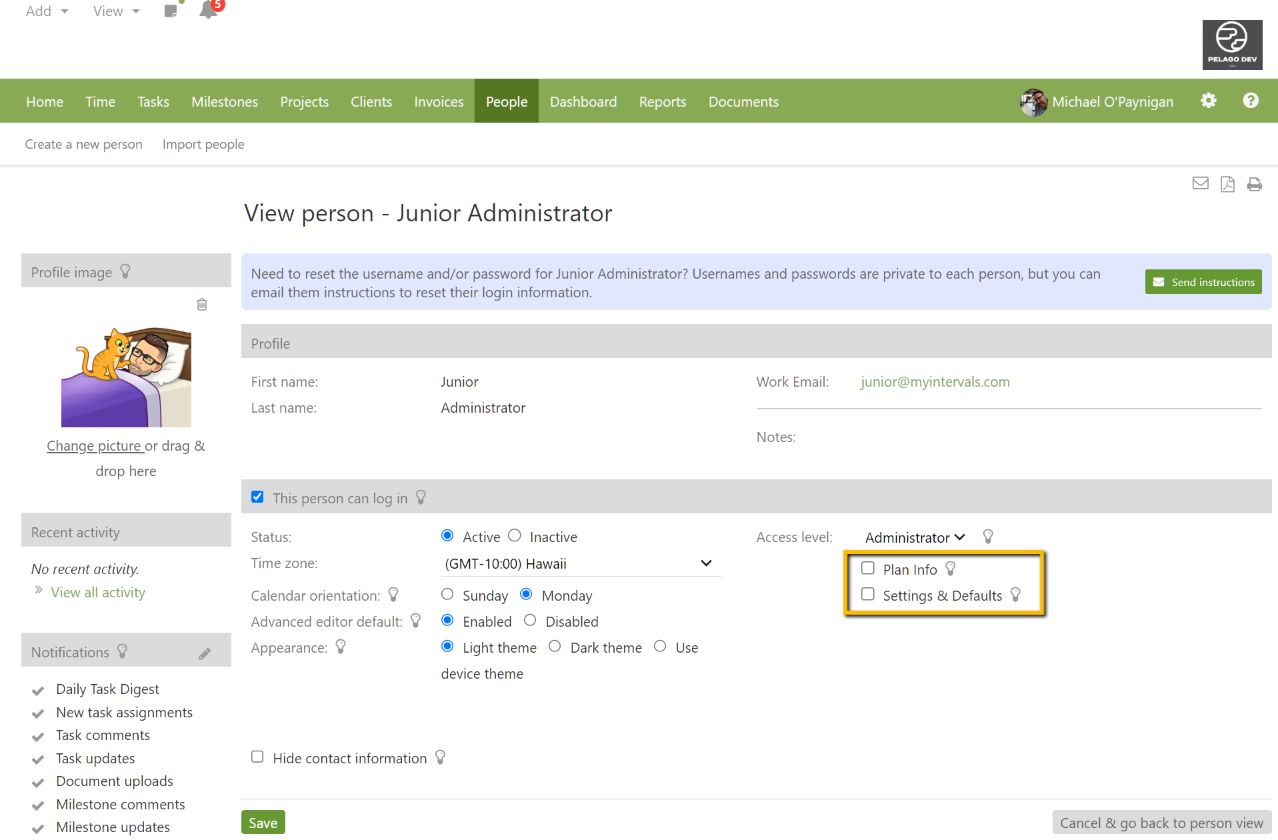Click the Send instructions button
Screen dimensions: 1278x840
(1203, 282)
